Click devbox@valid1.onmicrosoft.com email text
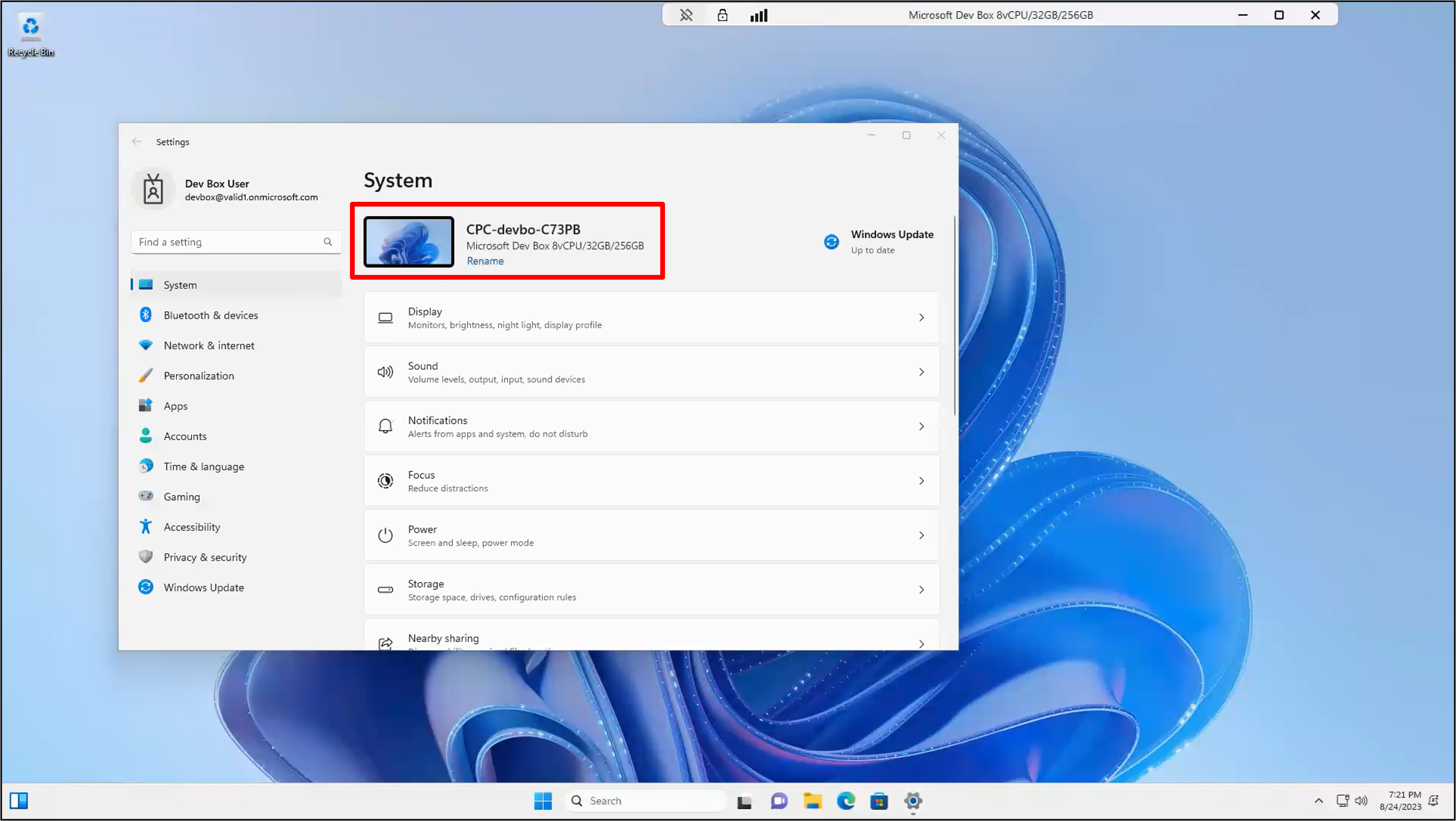 tap(251, 197)
